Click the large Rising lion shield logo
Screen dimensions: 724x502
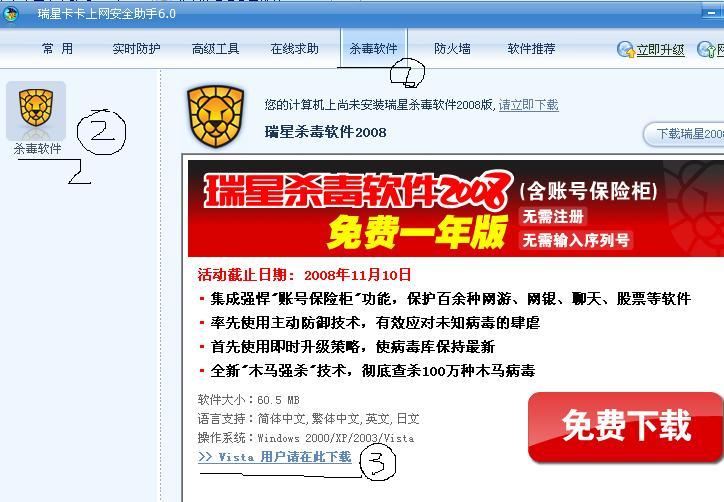215,117
